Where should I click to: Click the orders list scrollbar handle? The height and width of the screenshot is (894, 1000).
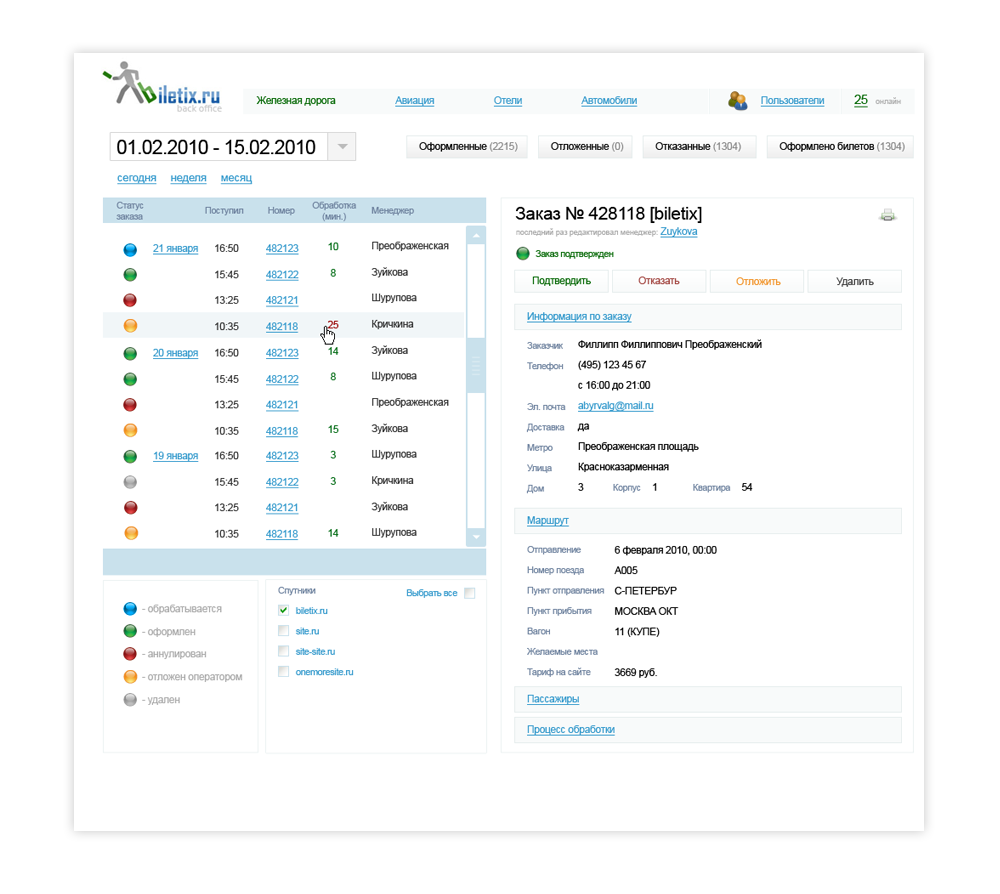(476, 368)
